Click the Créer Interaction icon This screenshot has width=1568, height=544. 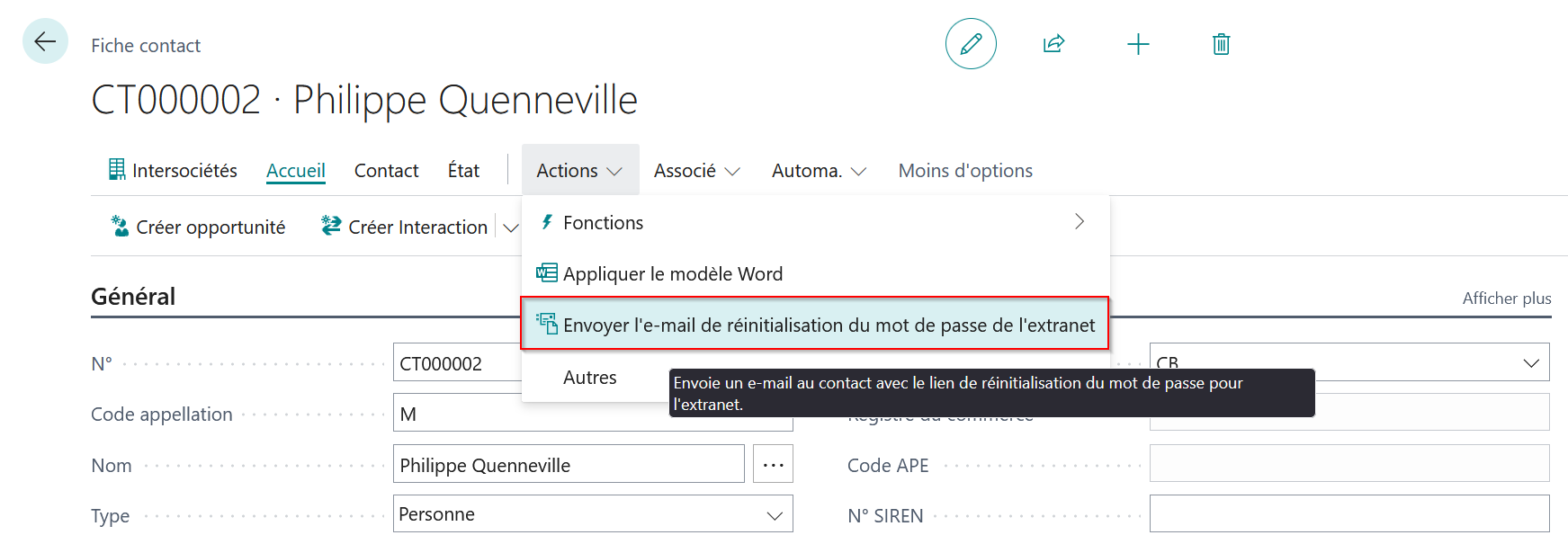pos(331,226)
